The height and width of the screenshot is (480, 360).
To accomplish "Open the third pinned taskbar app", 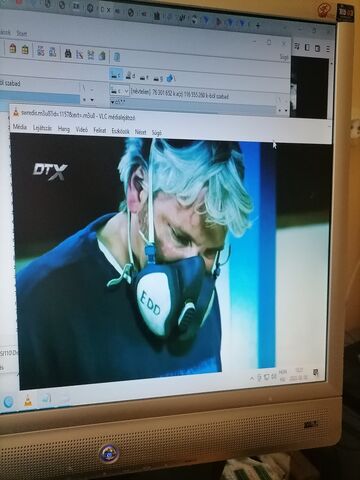I will tap(46, 398).
